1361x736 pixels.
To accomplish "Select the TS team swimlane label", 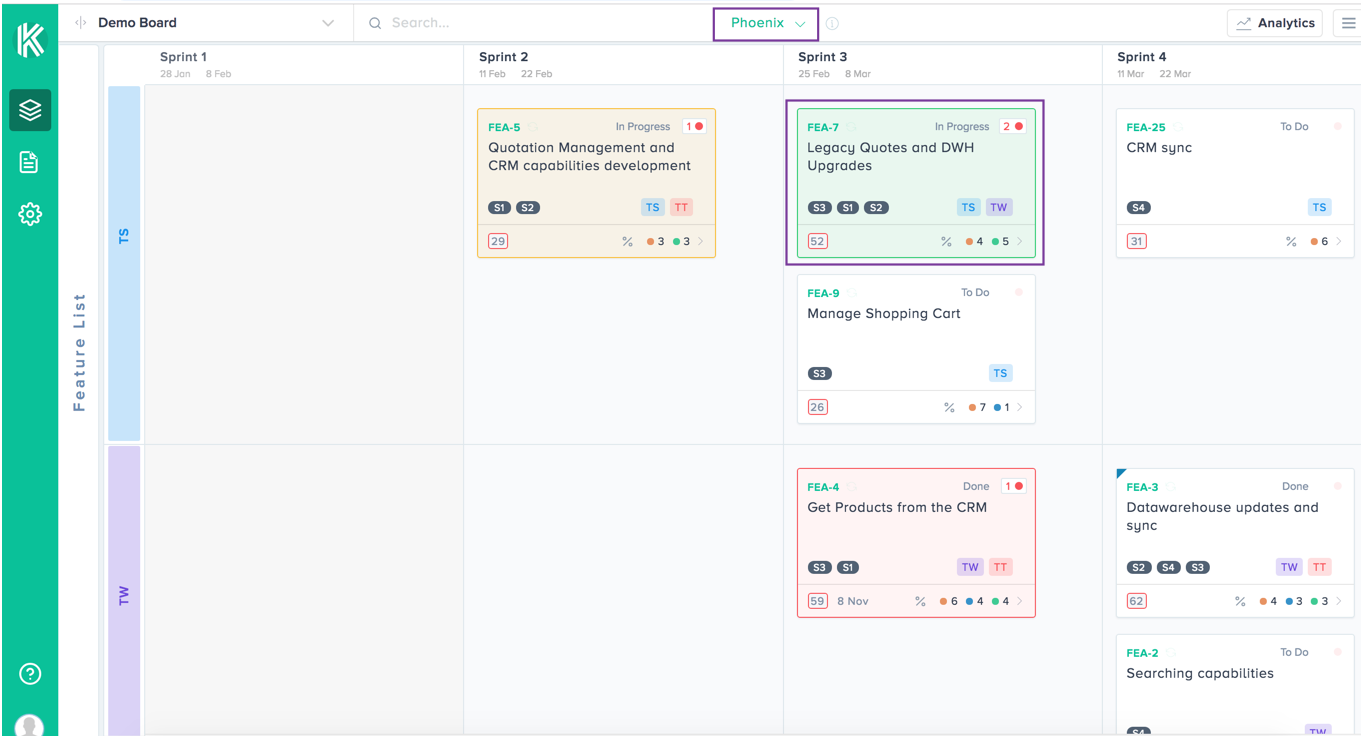I will (124, 237).
